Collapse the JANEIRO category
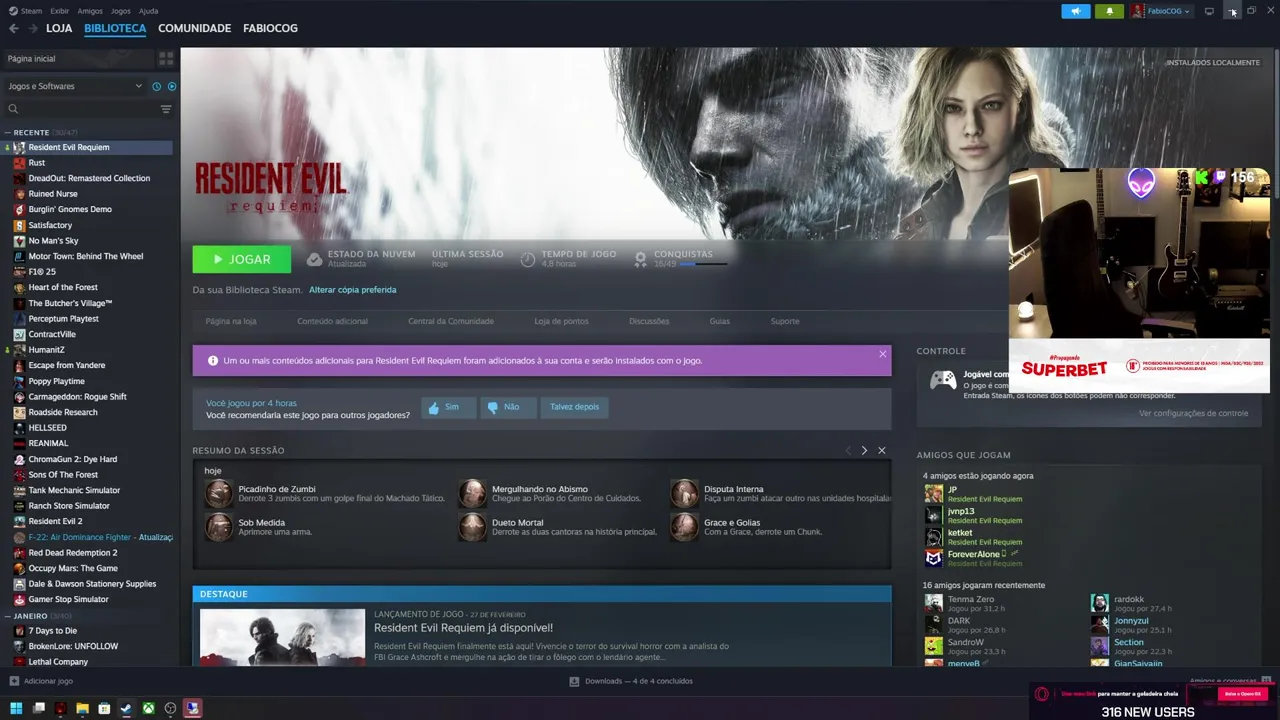The width and height of the screenshot is (1280, 720). (x=8, y=616)
